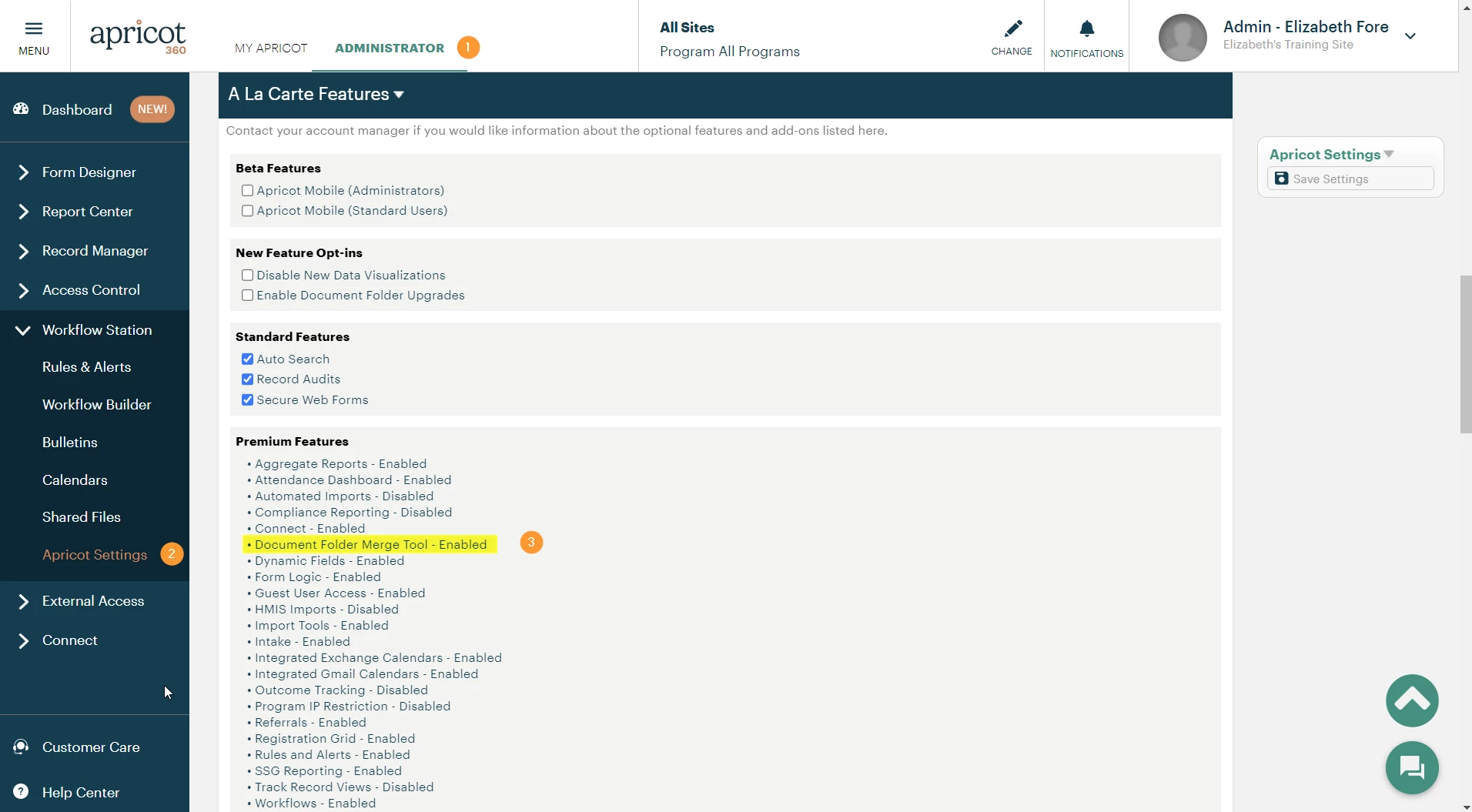Viewport: 1472px width, 812px height.
Task: Click the Customer Care headset icon
Action: pos(21,747)
